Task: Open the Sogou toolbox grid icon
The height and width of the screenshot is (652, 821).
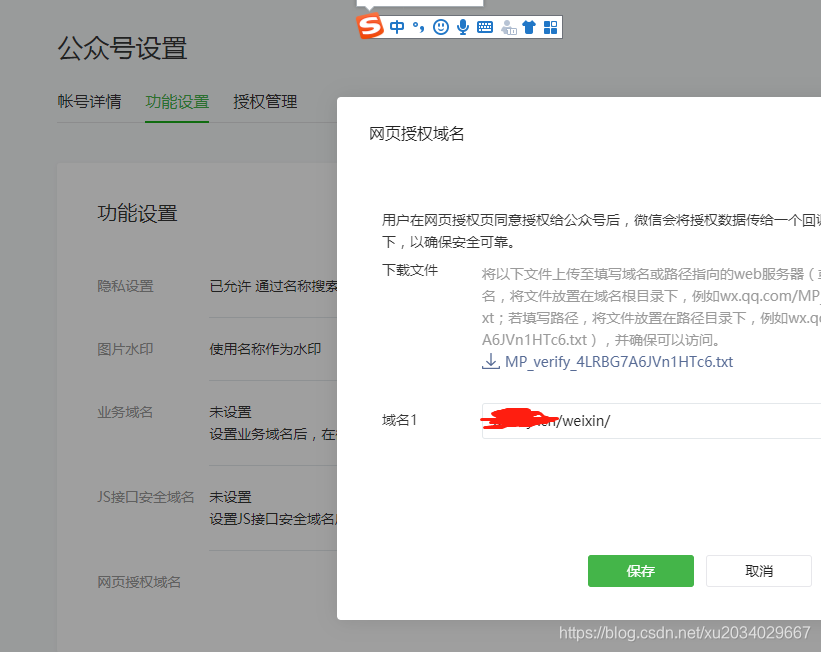Action: (551, 27)
